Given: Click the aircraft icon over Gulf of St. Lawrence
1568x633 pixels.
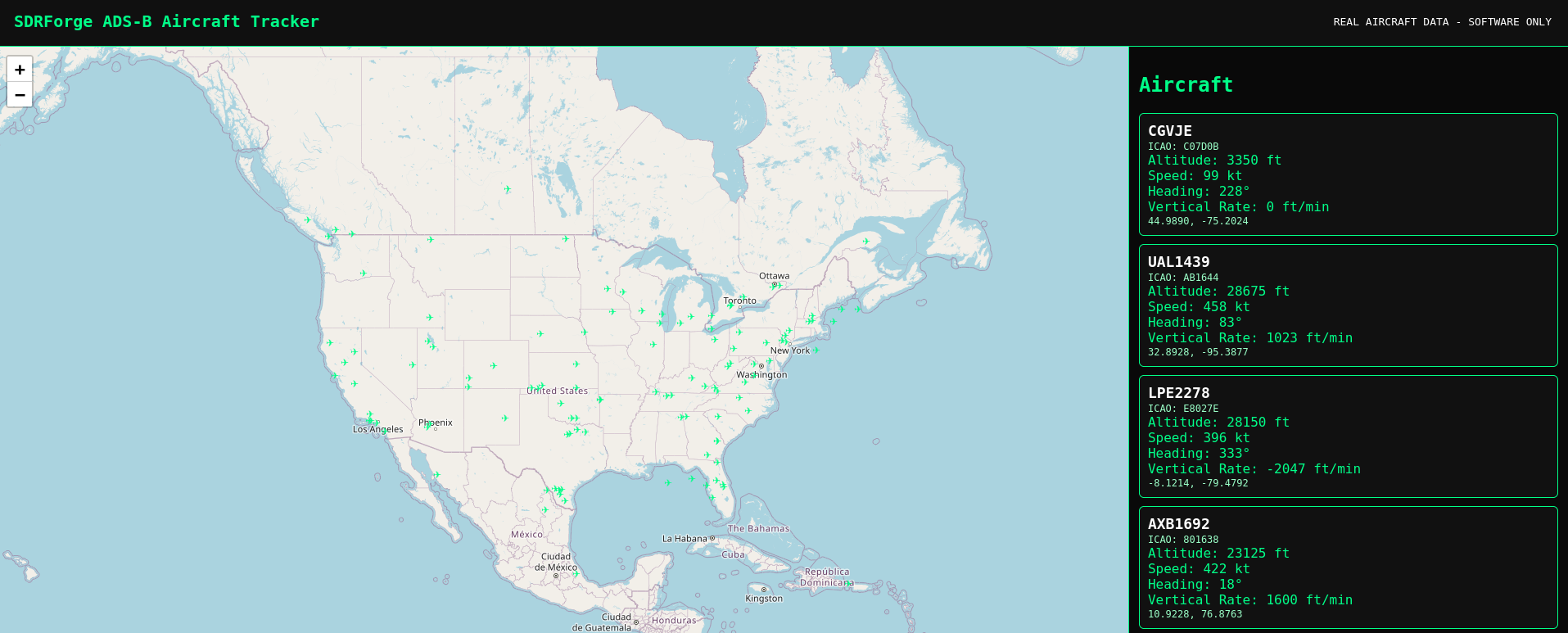Looking at the screenshot, I should click(x=865, y=242).
